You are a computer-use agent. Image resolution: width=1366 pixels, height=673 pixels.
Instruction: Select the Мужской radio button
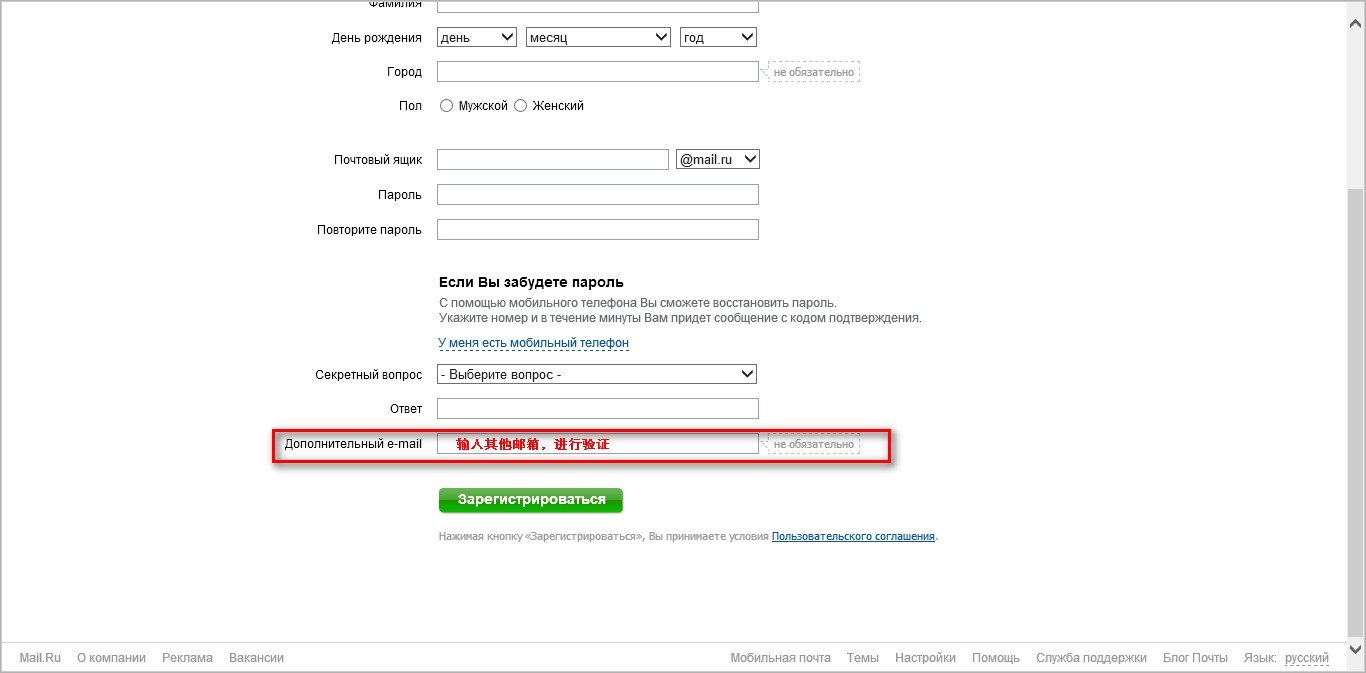(x=446, y=106)
